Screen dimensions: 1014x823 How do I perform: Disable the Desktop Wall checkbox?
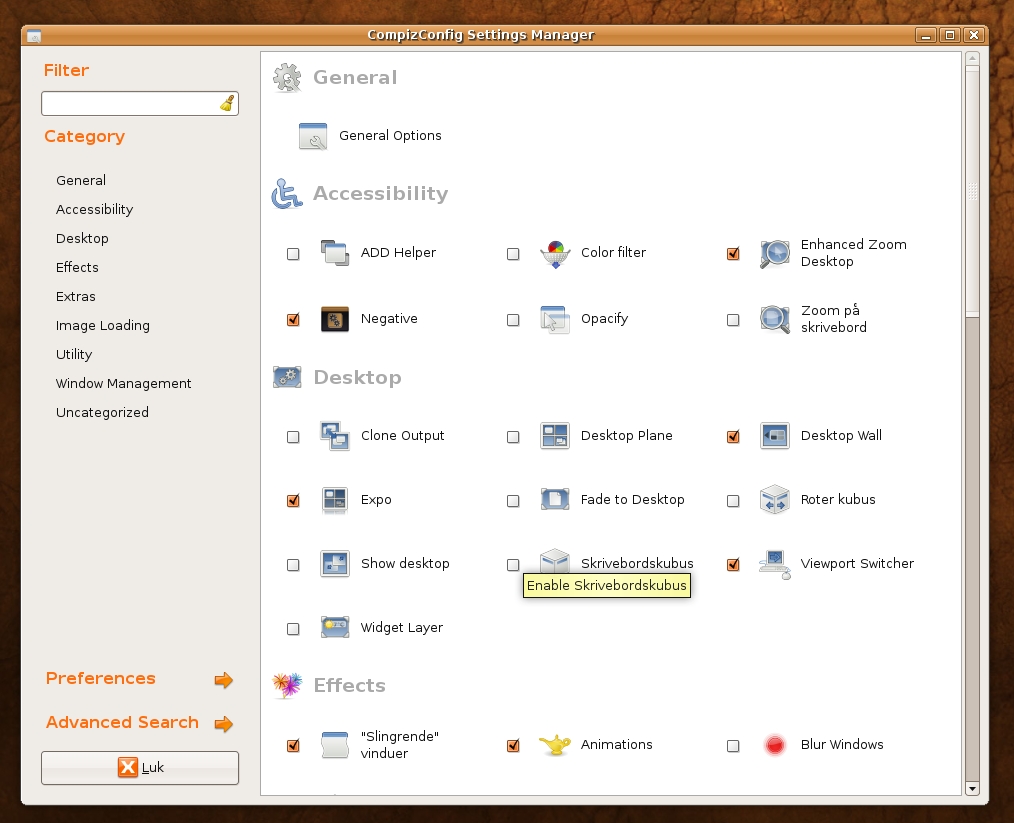click(x=733, y=437)
